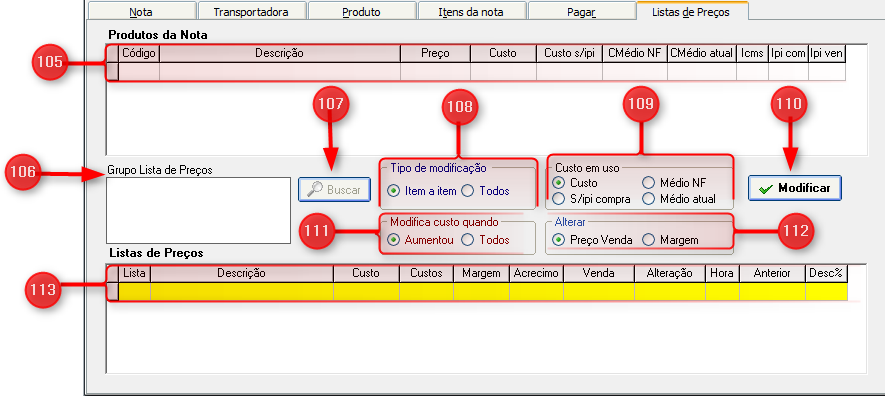Click the Buscar search button

click(x=334, y=190)
